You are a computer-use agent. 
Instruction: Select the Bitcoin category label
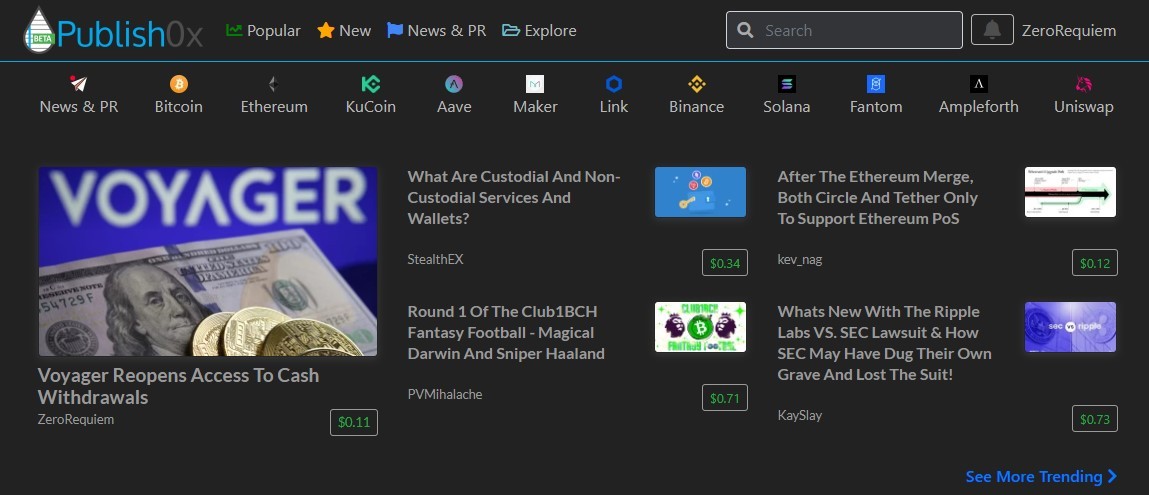(x=179, y=107)
